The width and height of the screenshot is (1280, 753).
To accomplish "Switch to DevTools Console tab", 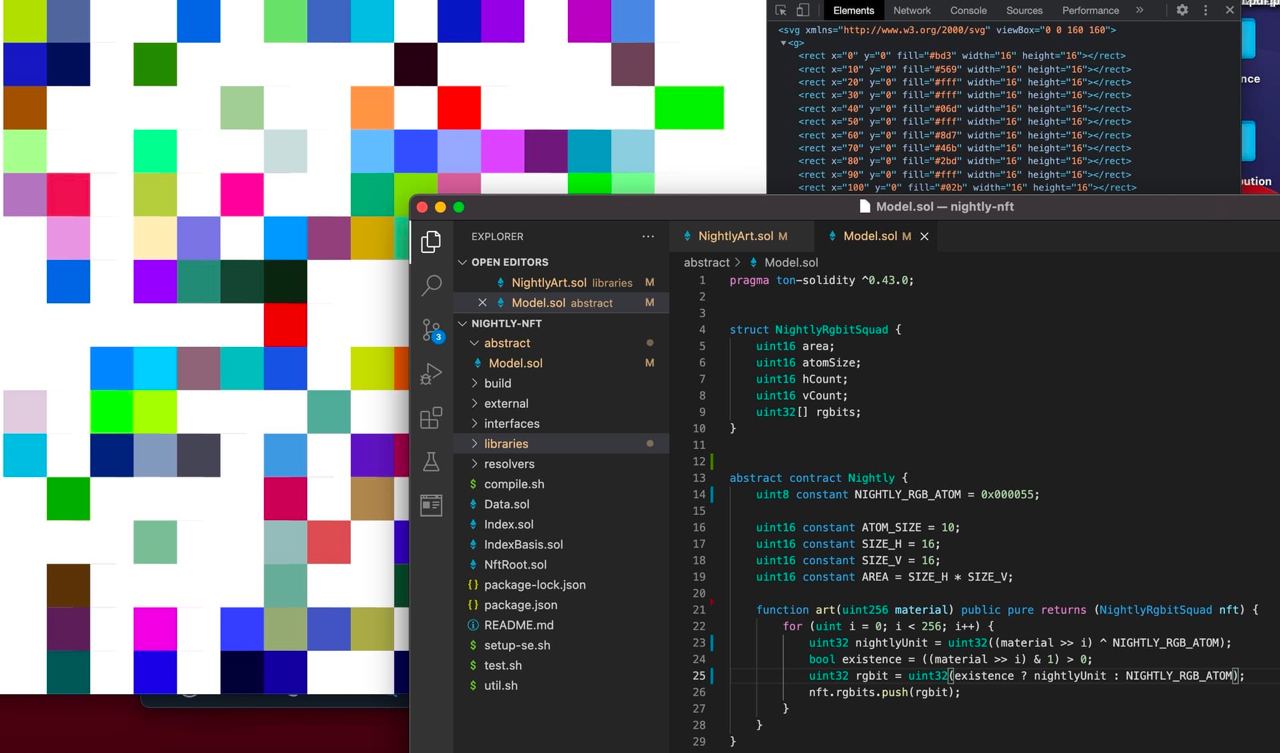I will pos(968,10).
